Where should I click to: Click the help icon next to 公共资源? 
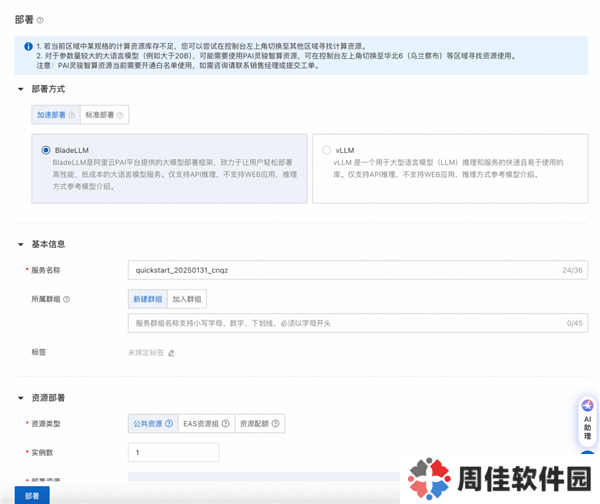[x=169, y=424]
